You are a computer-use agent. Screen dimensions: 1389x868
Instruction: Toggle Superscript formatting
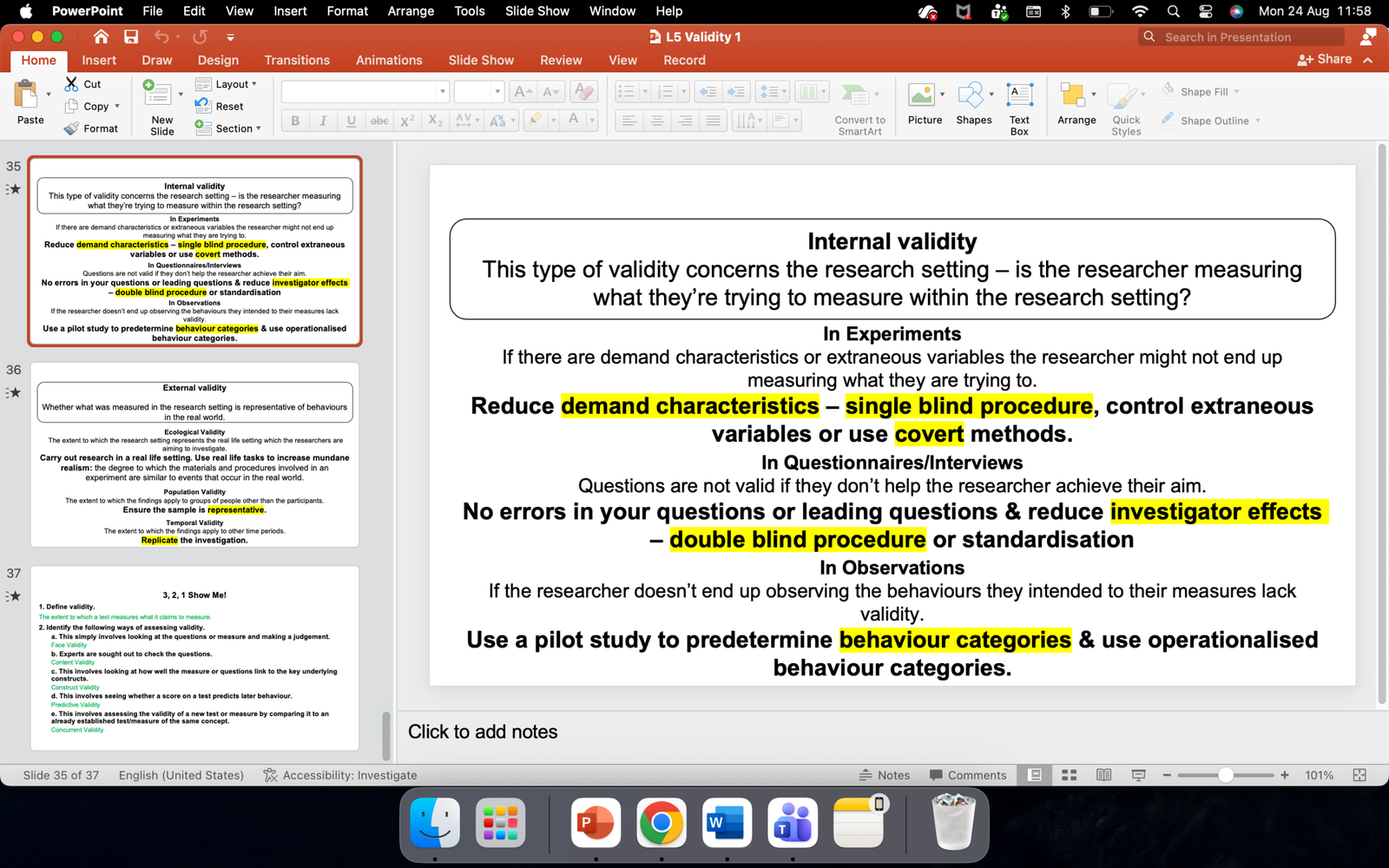point(407,121)
